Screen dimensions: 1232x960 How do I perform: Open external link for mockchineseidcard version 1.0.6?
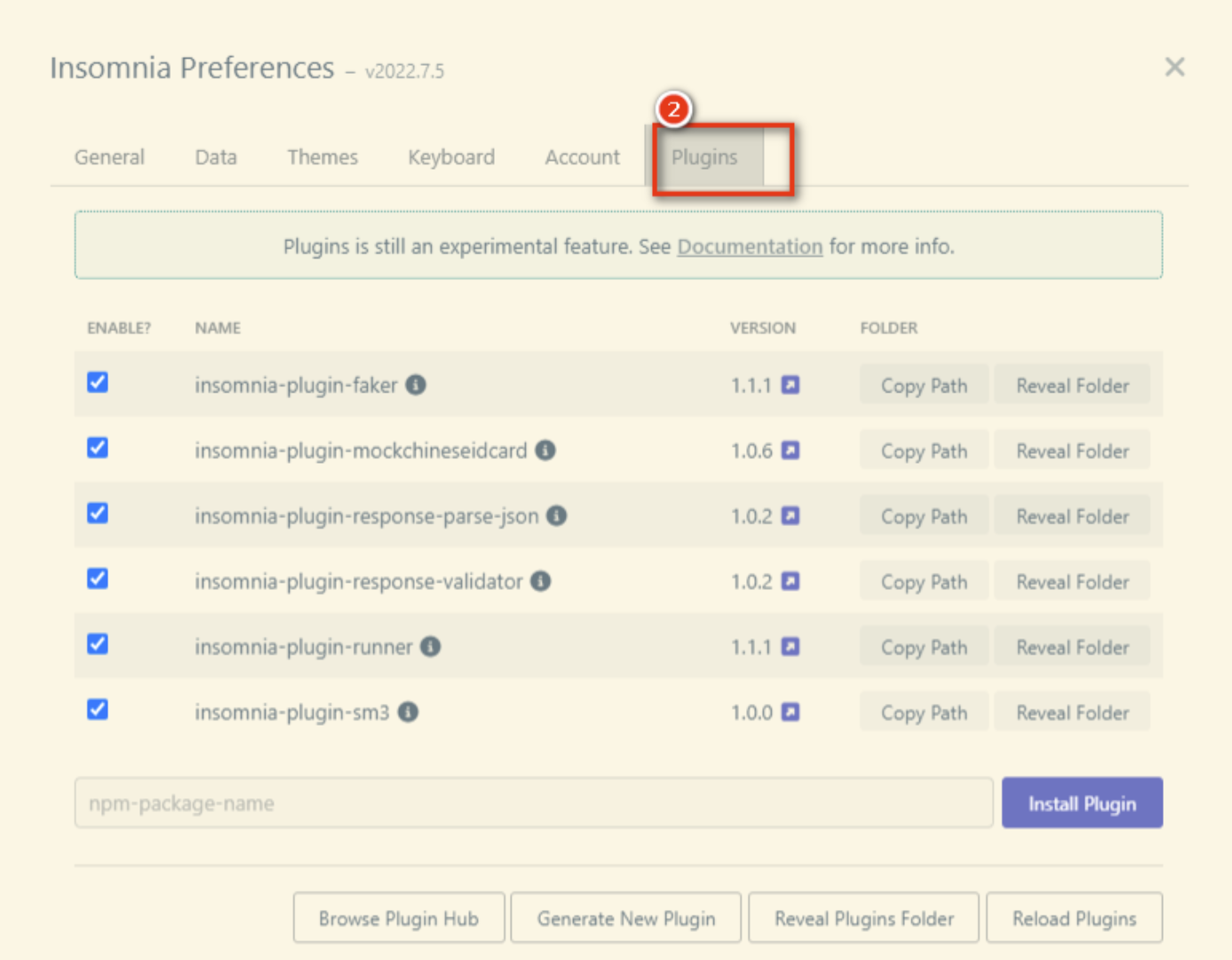coord(791,450)
